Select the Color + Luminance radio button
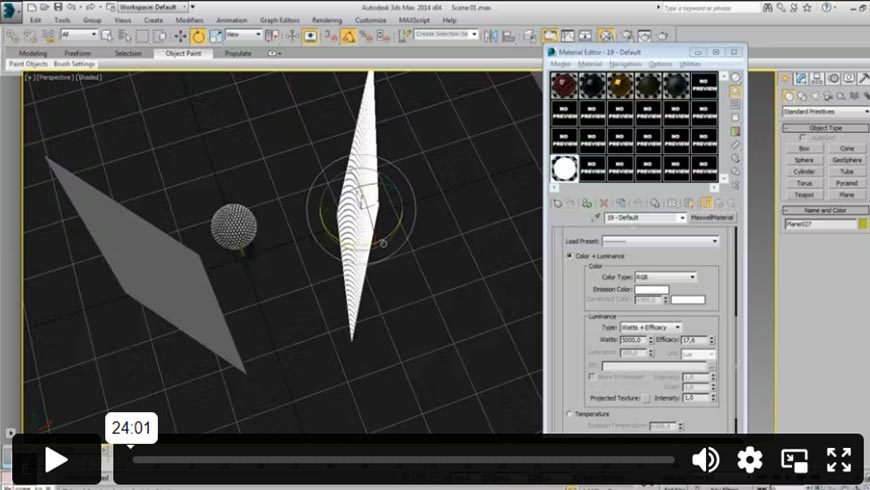 [570, 256]
